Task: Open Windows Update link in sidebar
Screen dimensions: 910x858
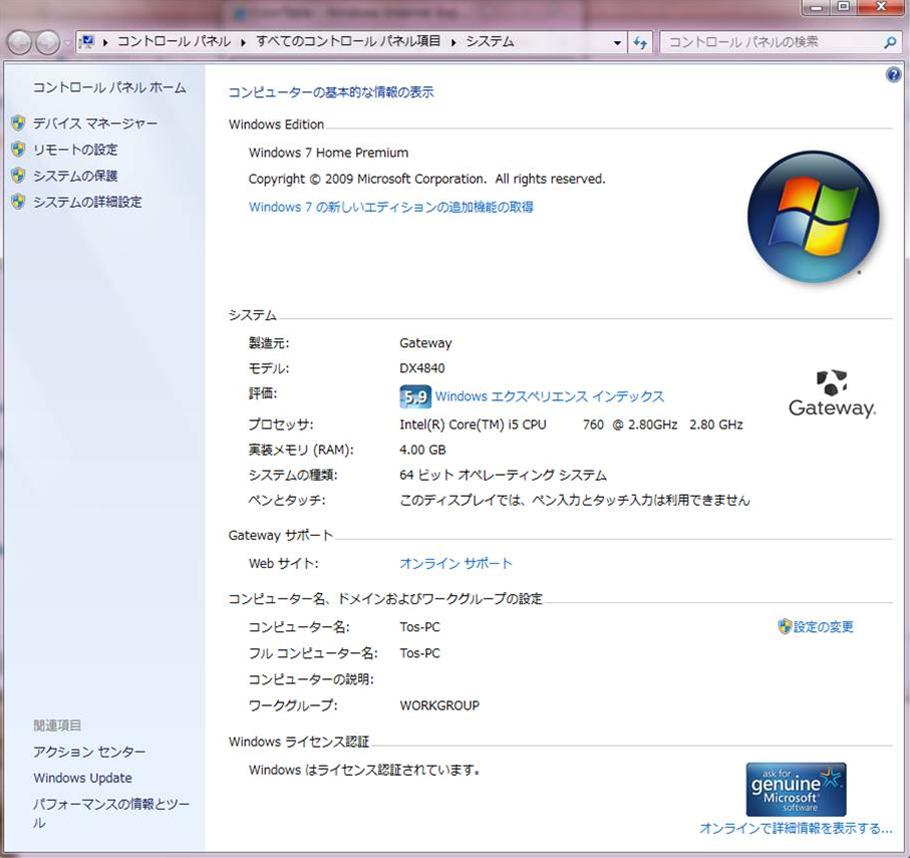Action: click(82, 778)
